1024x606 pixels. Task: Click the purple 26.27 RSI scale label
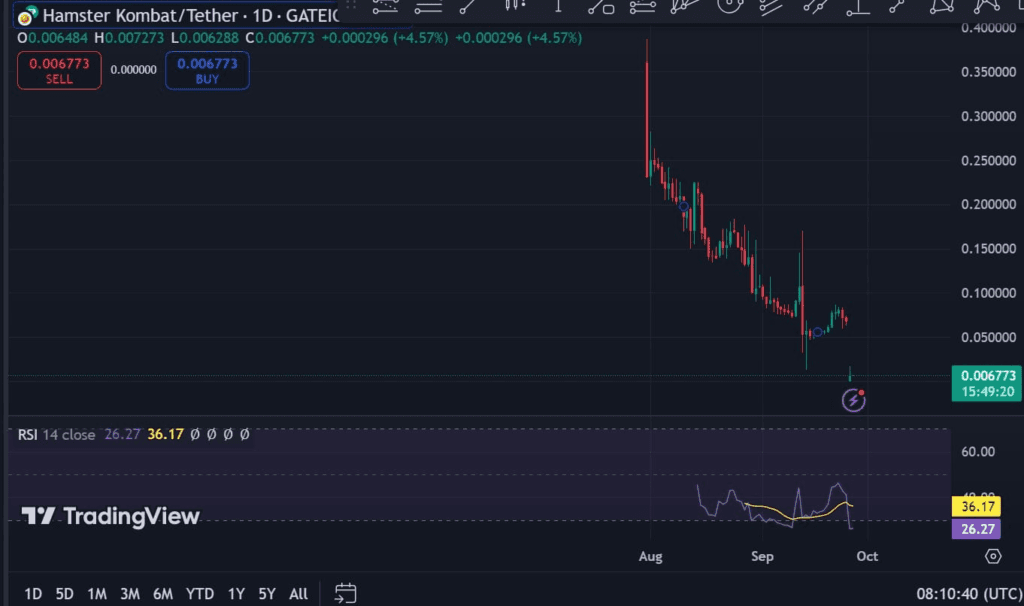976,529
